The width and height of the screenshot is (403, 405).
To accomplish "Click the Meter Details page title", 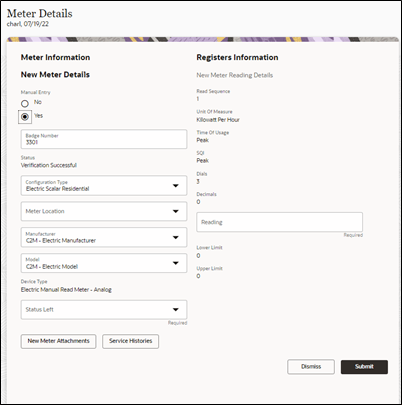I will 40,14.
